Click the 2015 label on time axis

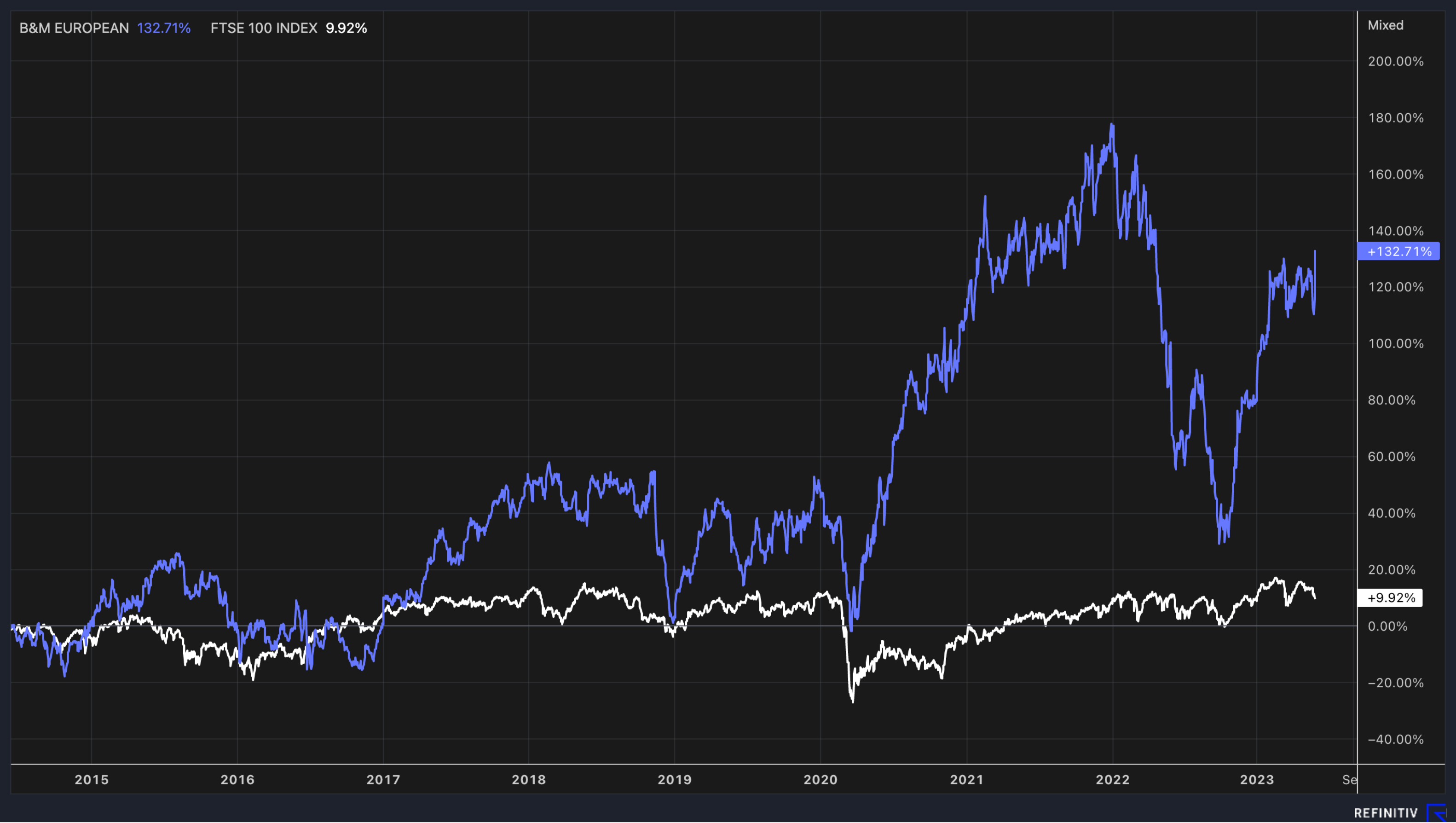92,779
